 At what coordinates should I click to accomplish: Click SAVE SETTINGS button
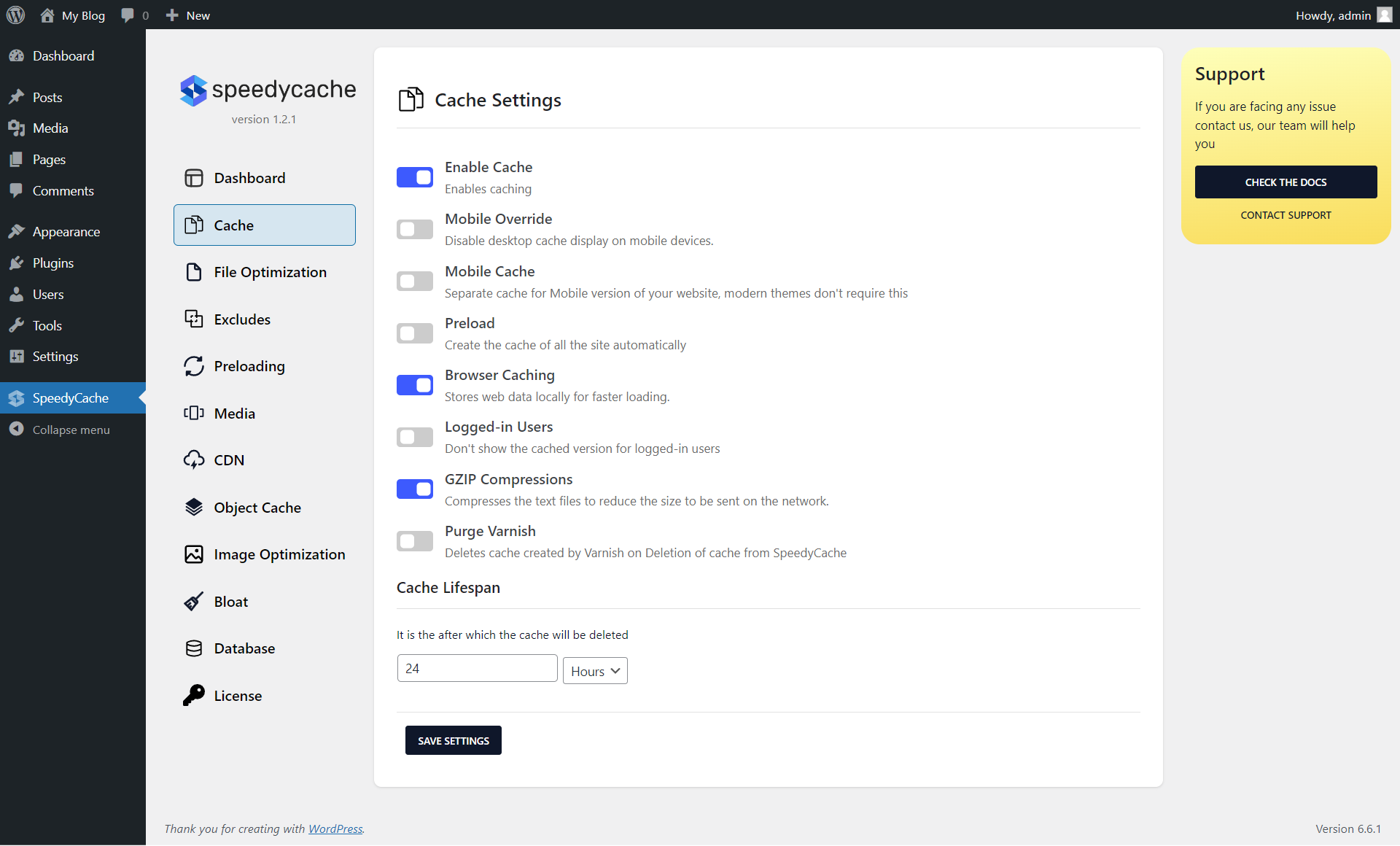[x=454, y=740]
